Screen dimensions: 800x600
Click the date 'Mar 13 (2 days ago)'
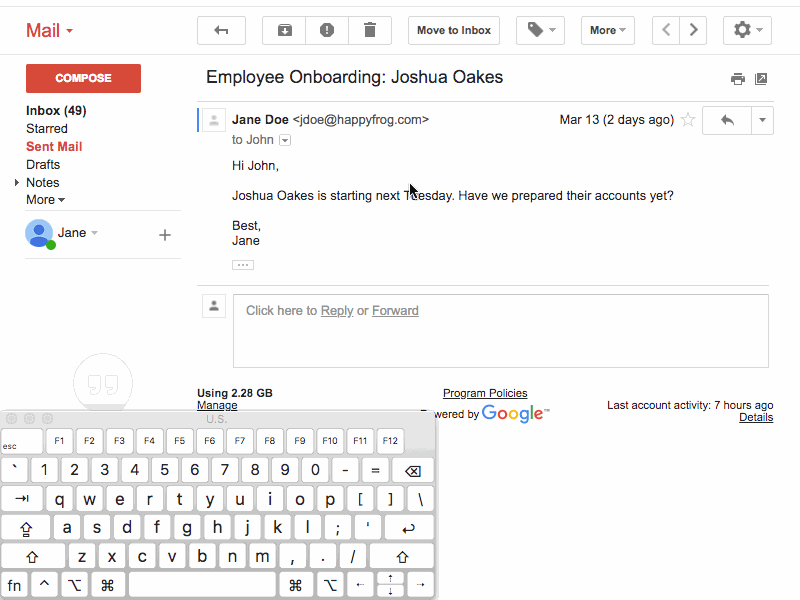[x=616, y=120]
